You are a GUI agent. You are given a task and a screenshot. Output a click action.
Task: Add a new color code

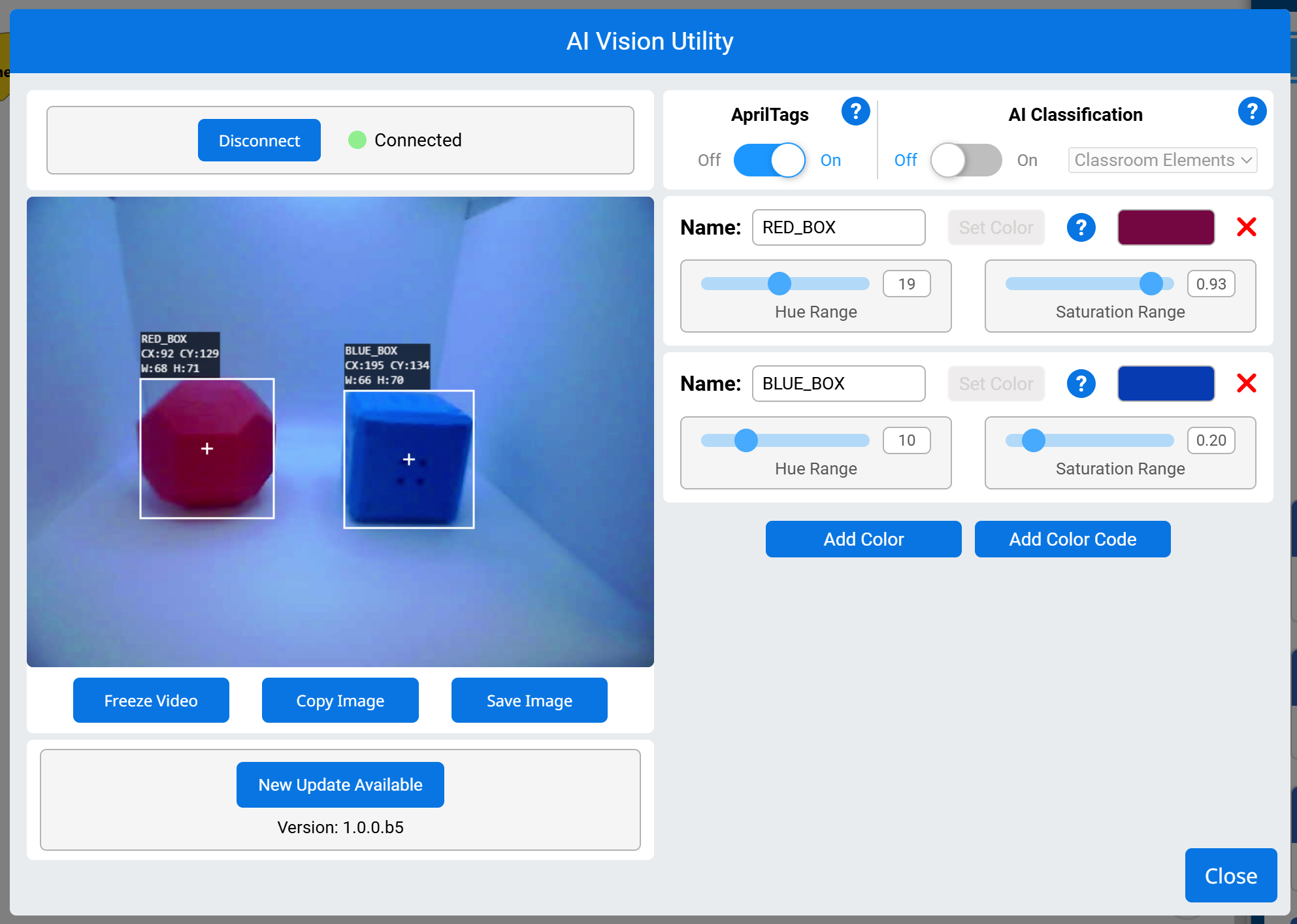pos(1072,539)
